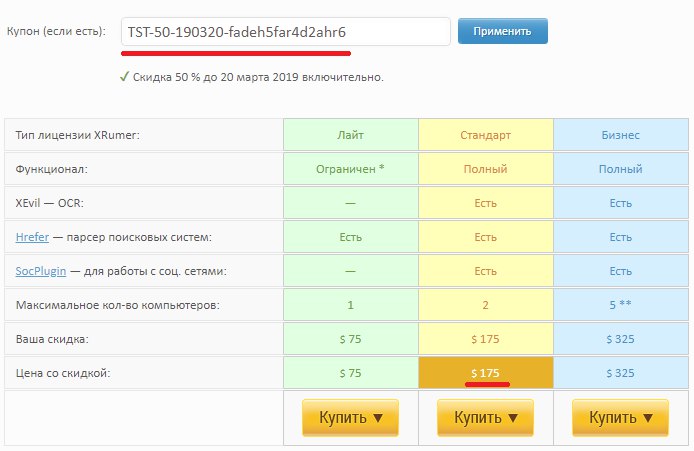Select the Бизнес column header

click(621, 135)
